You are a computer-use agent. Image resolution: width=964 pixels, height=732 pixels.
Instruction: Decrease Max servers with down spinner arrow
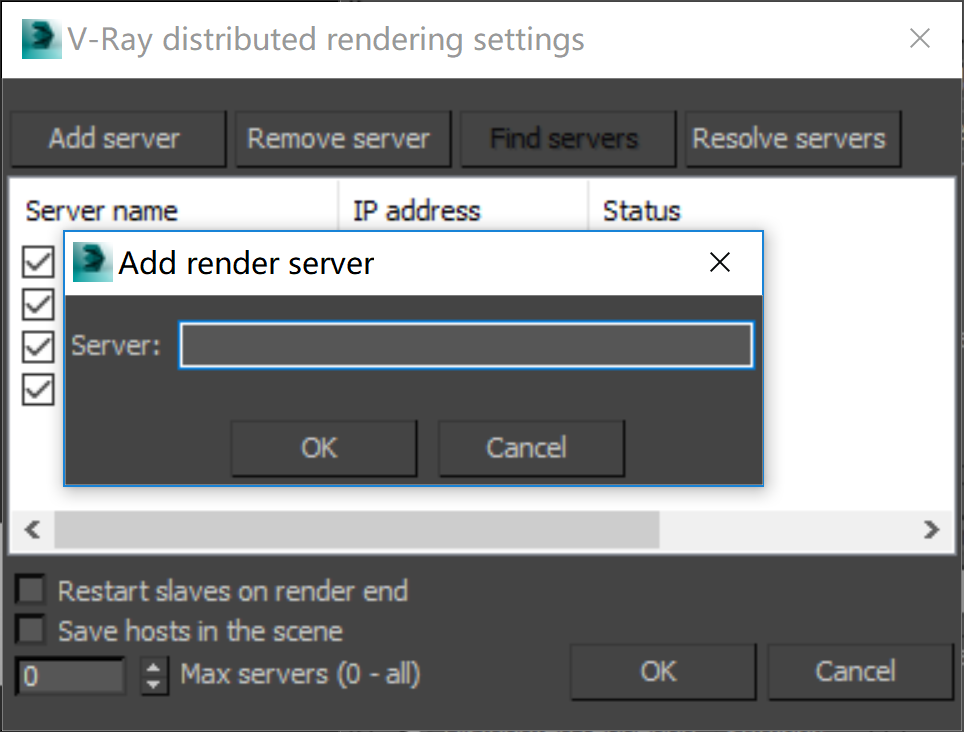pos(154,685)
